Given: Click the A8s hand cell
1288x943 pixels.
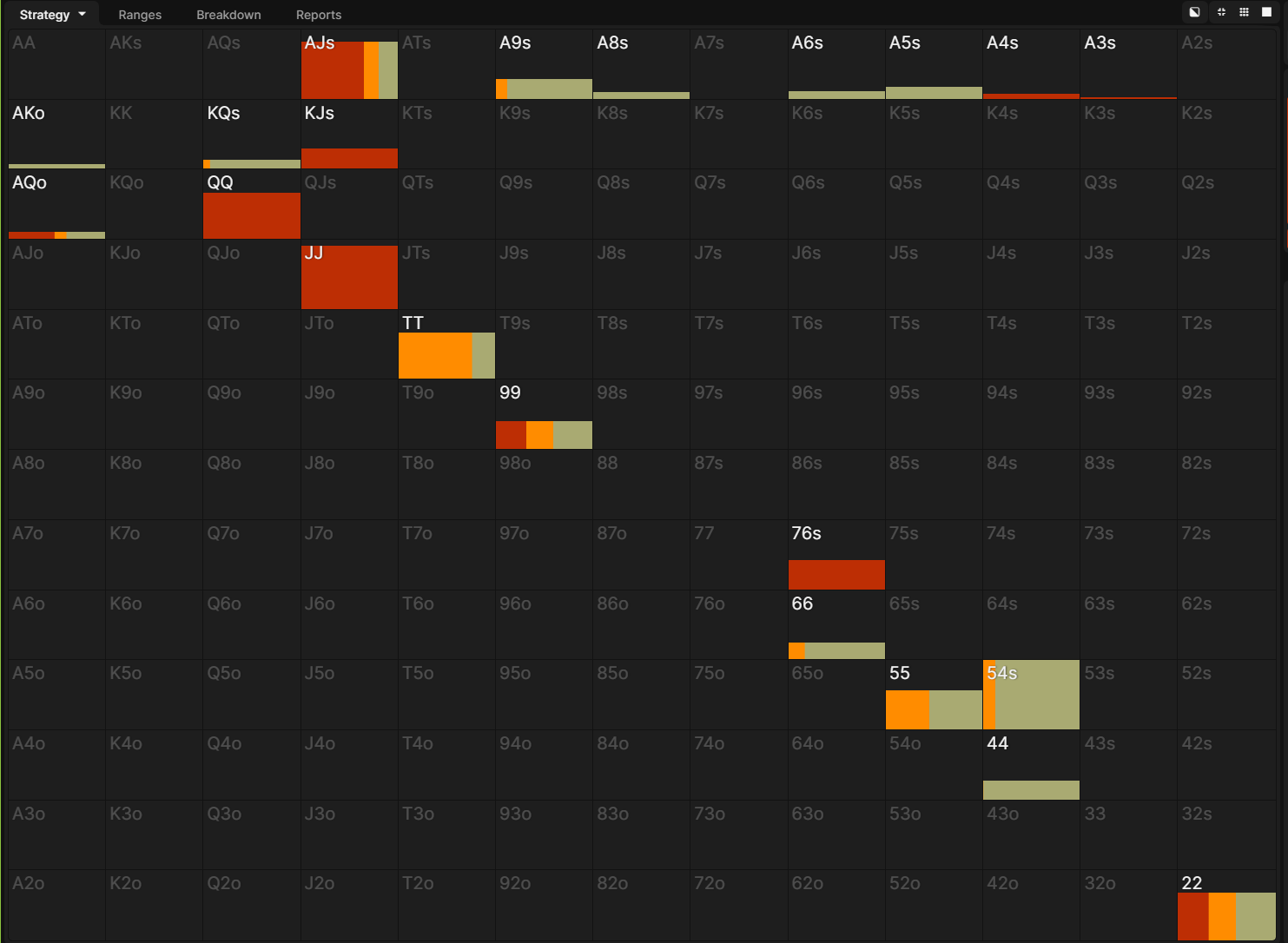Looking at the screenshot, I should pyautogui.click(x=641, y=64).
